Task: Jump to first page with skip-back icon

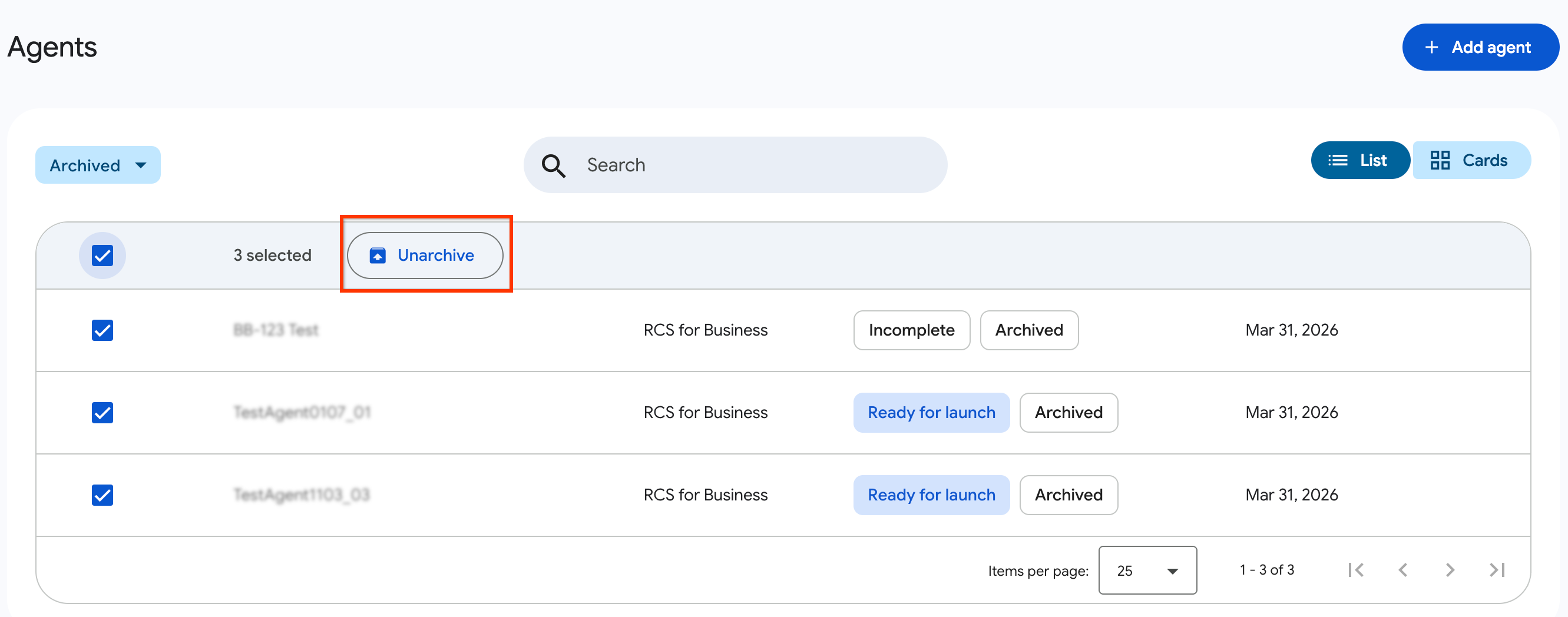Action: click(1356, 569)
